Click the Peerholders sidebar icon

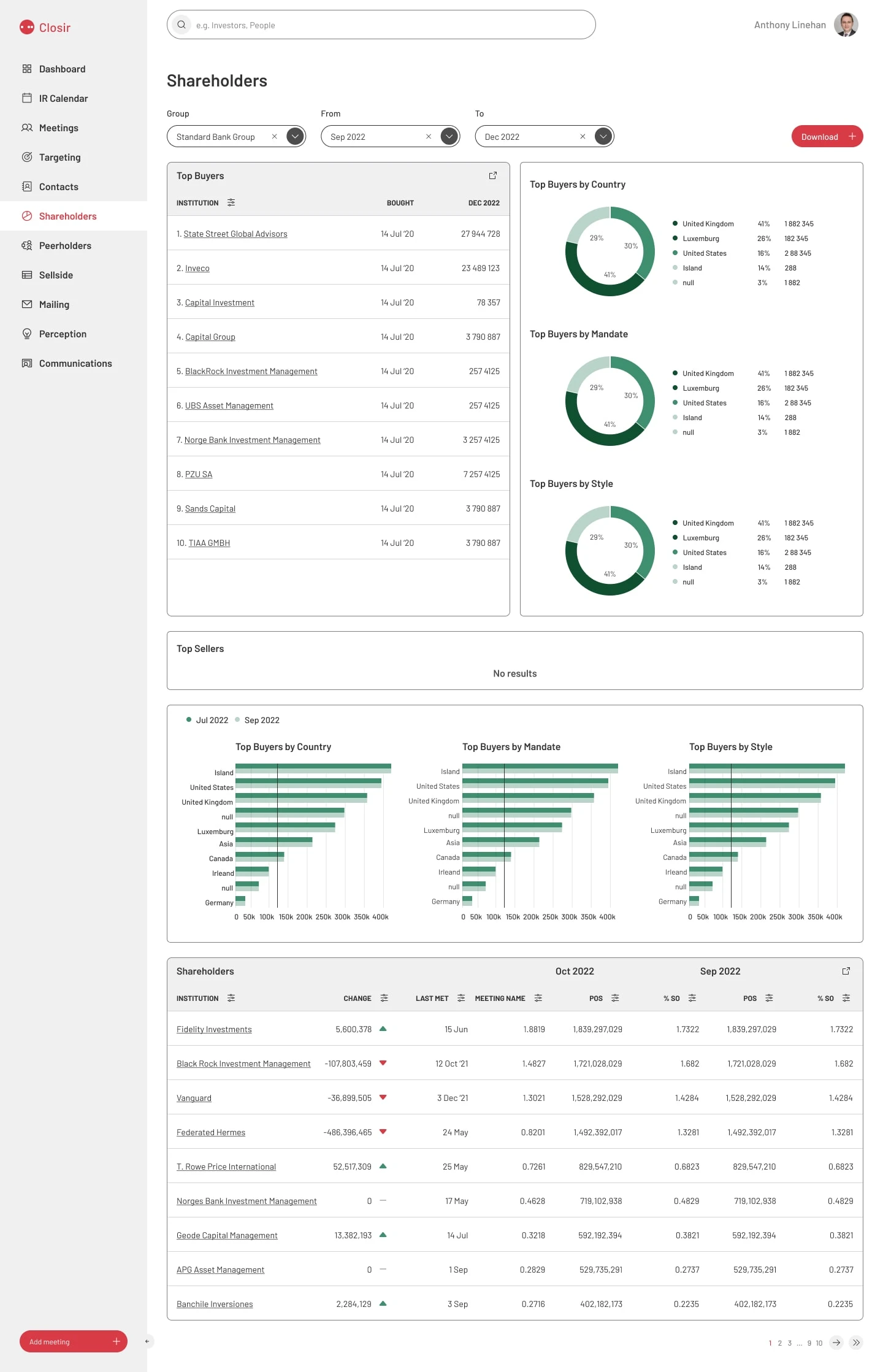click(27, 245)
